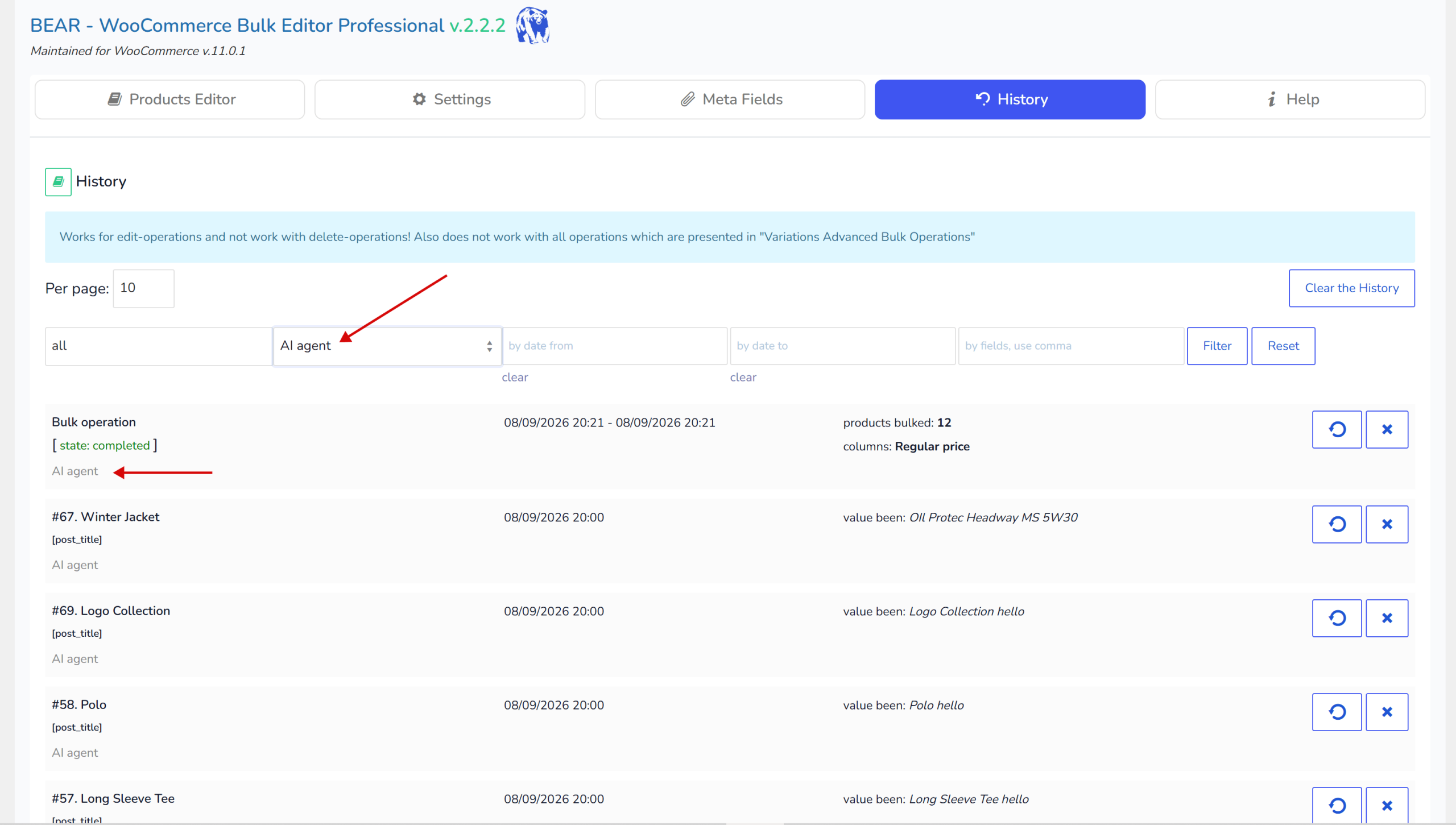
Task: Open the 'all' operation type dropdown
Action: (x=159, y=346)
